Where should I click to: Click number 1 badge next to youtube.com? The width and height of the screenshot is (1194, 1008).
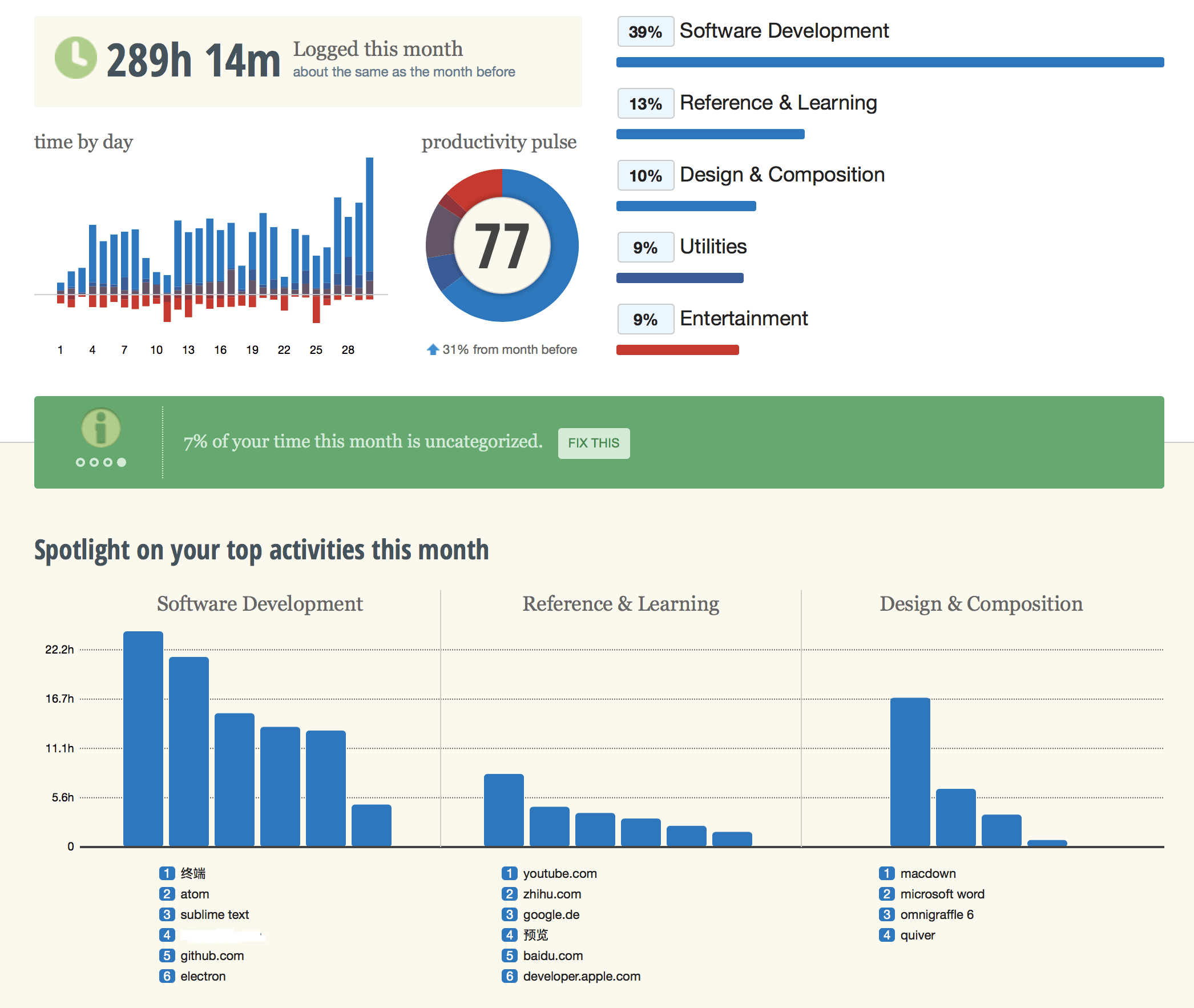(x=509, y=873)
